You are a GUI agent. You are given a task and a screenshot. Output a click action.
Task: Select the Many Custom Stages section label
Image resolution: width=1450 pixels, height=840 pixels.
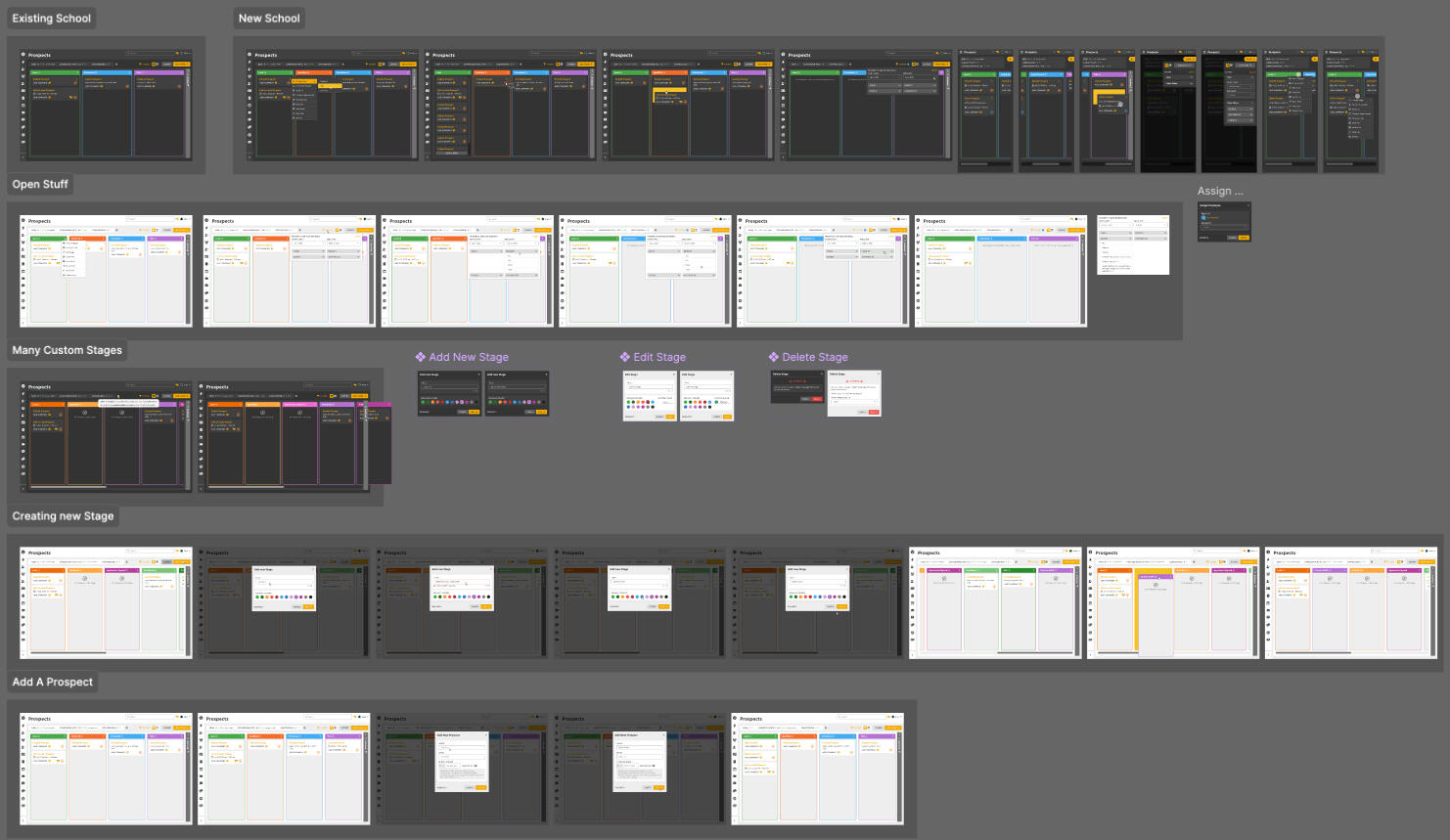point(68,350)
